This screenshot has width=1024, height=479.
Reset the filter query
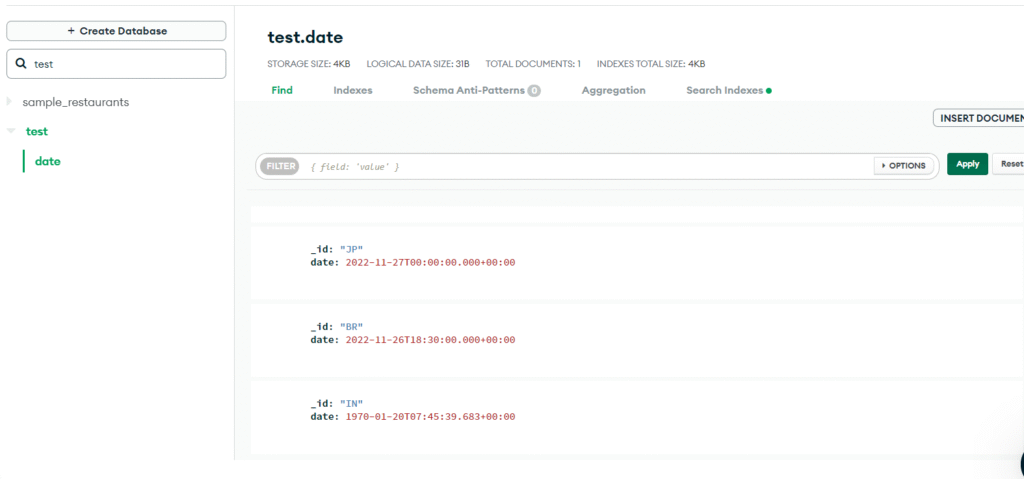tap(1010, 164)
